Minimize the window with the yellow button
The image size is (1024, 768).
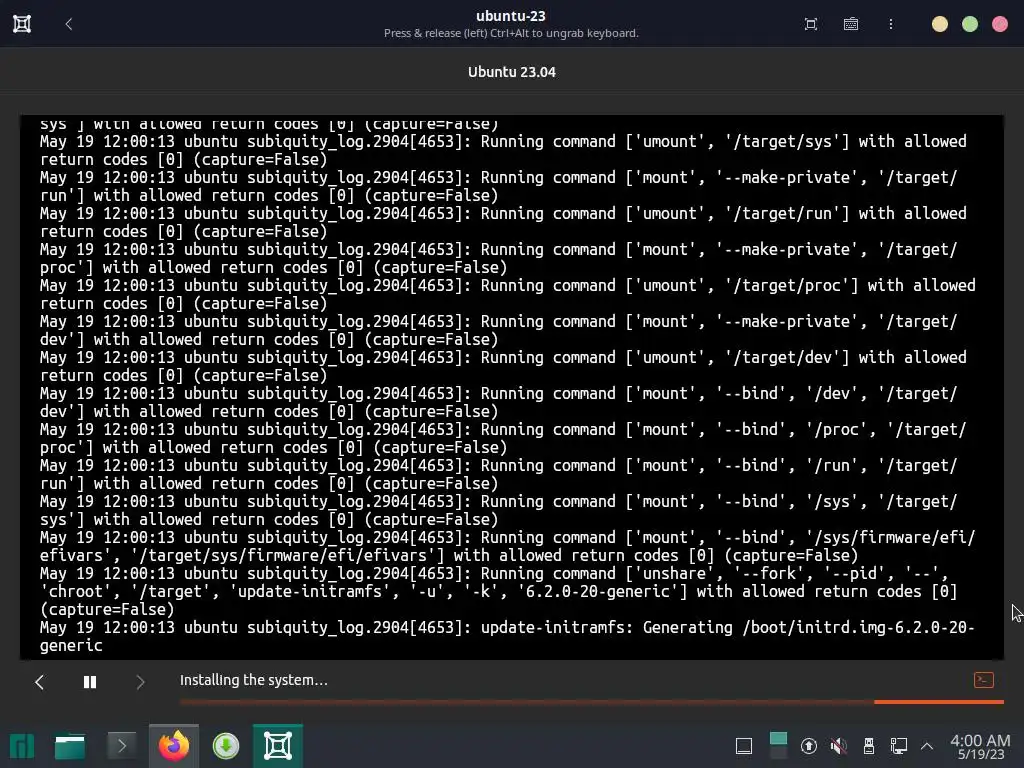click(x=939, y=24)
